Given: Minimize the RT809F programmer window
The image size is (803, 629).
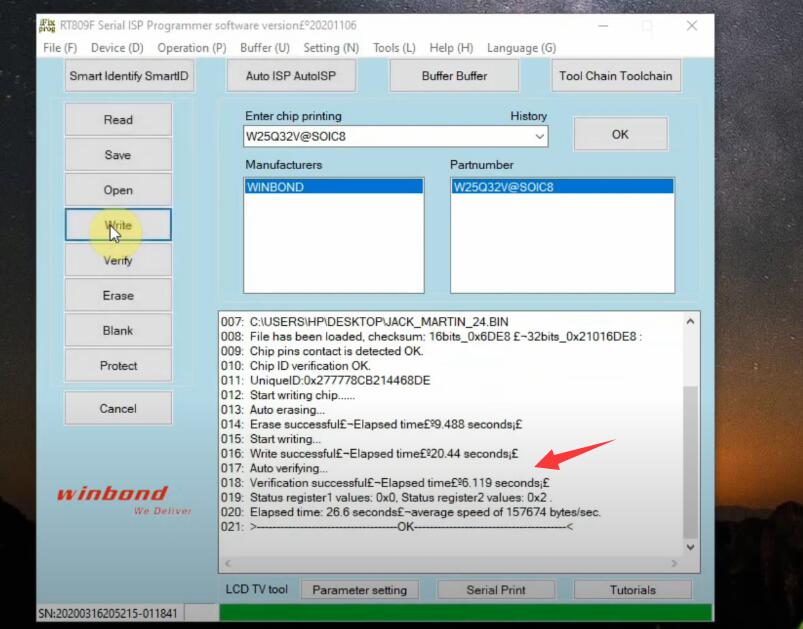Looking at the screenshot, I should pyautogui.click(x=603, y=26).
